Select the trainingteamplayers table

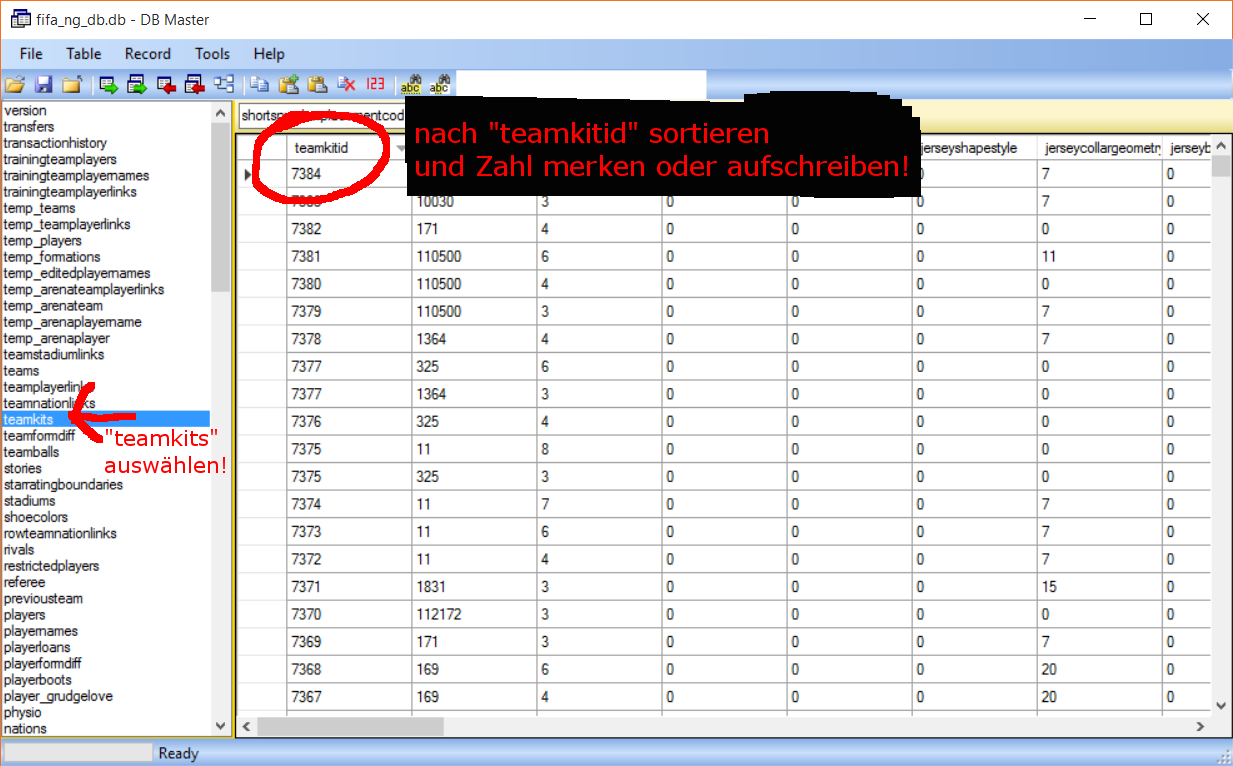click(x=60, y=159)
